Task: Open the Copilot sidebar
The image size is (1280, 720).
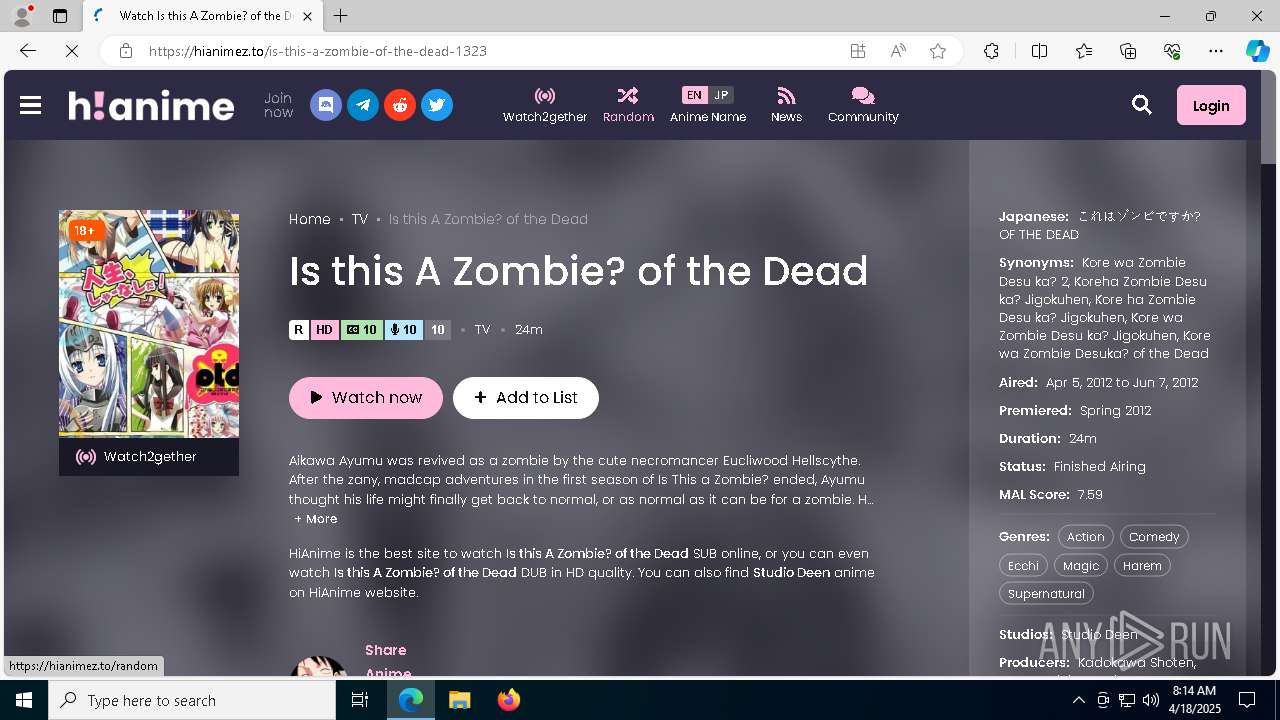Action: point(1257,51)
